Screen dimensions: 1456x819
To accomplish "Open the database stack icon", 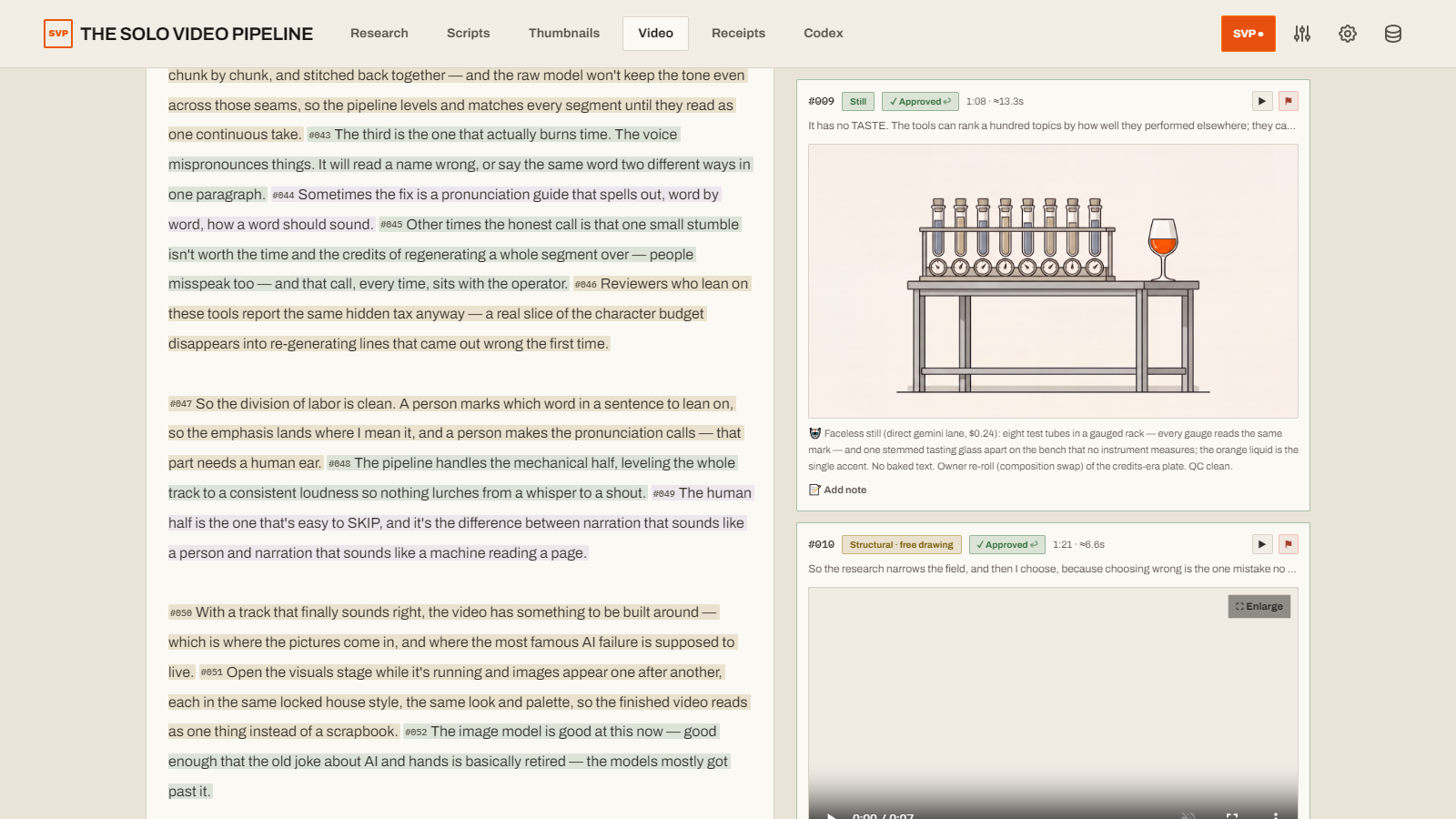I will pos(1393,34).
